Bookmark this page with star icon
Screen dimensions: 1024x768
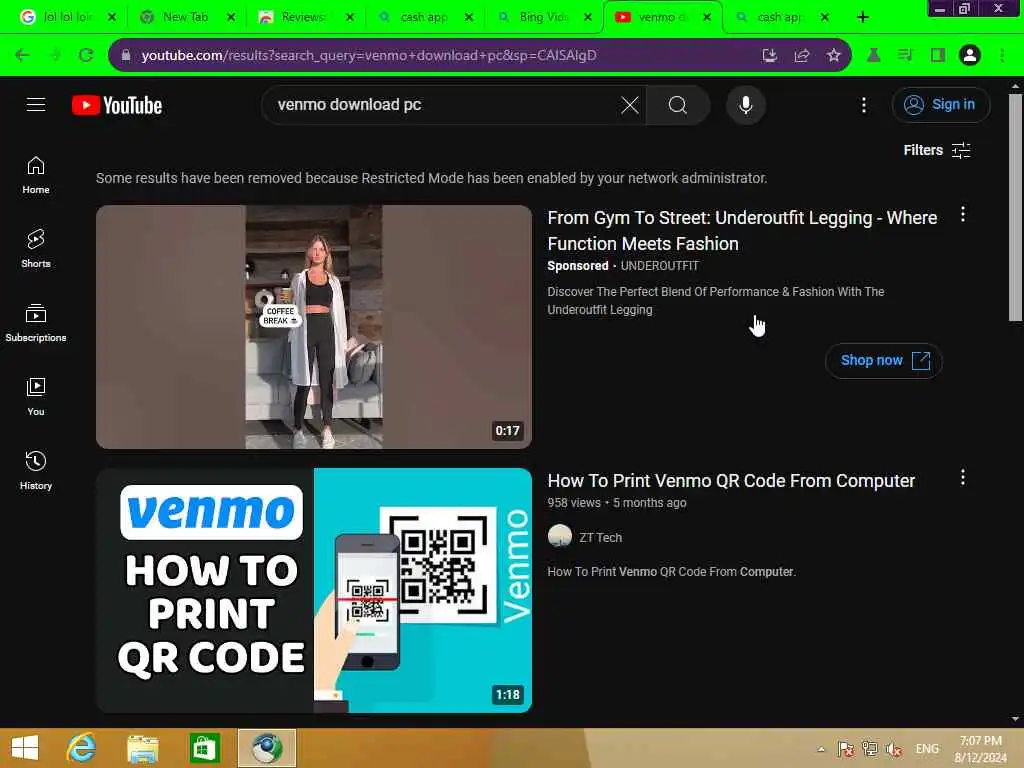click(833, 56)
